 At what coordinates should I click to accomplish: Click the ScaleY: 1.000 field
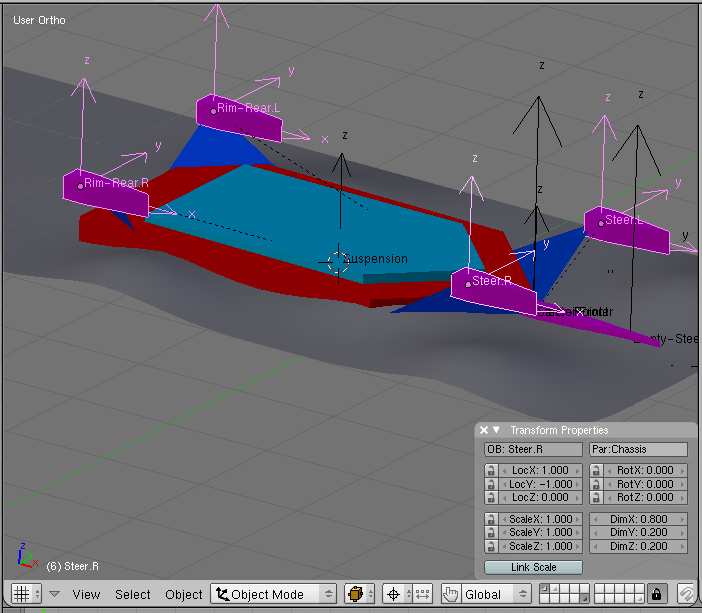(x=540, y=532)
